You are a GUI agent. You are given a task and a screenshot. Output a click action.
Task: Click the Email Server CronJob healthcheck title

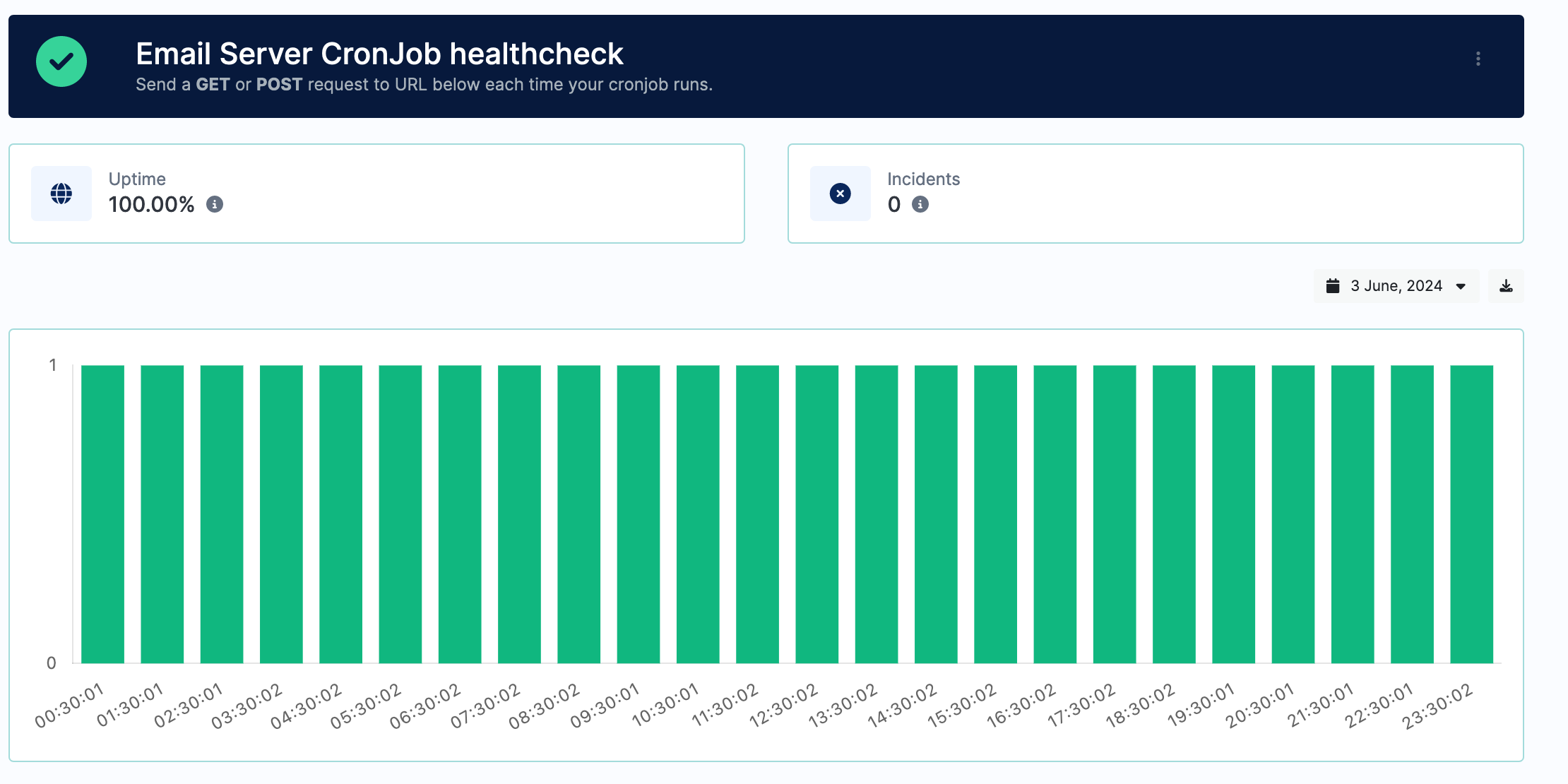point(379,54)
